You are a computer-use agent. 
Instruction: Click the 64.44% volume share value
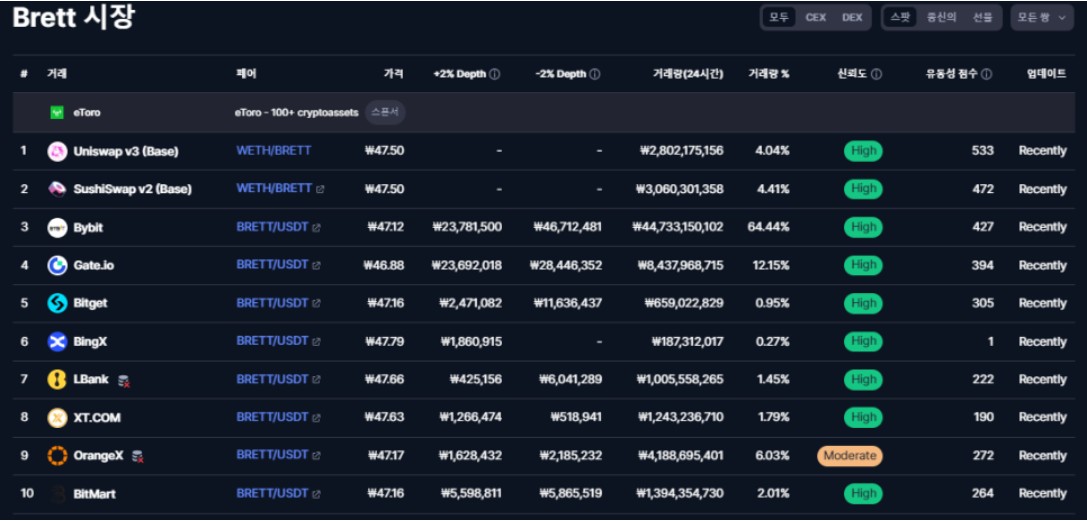pos(768,227)
